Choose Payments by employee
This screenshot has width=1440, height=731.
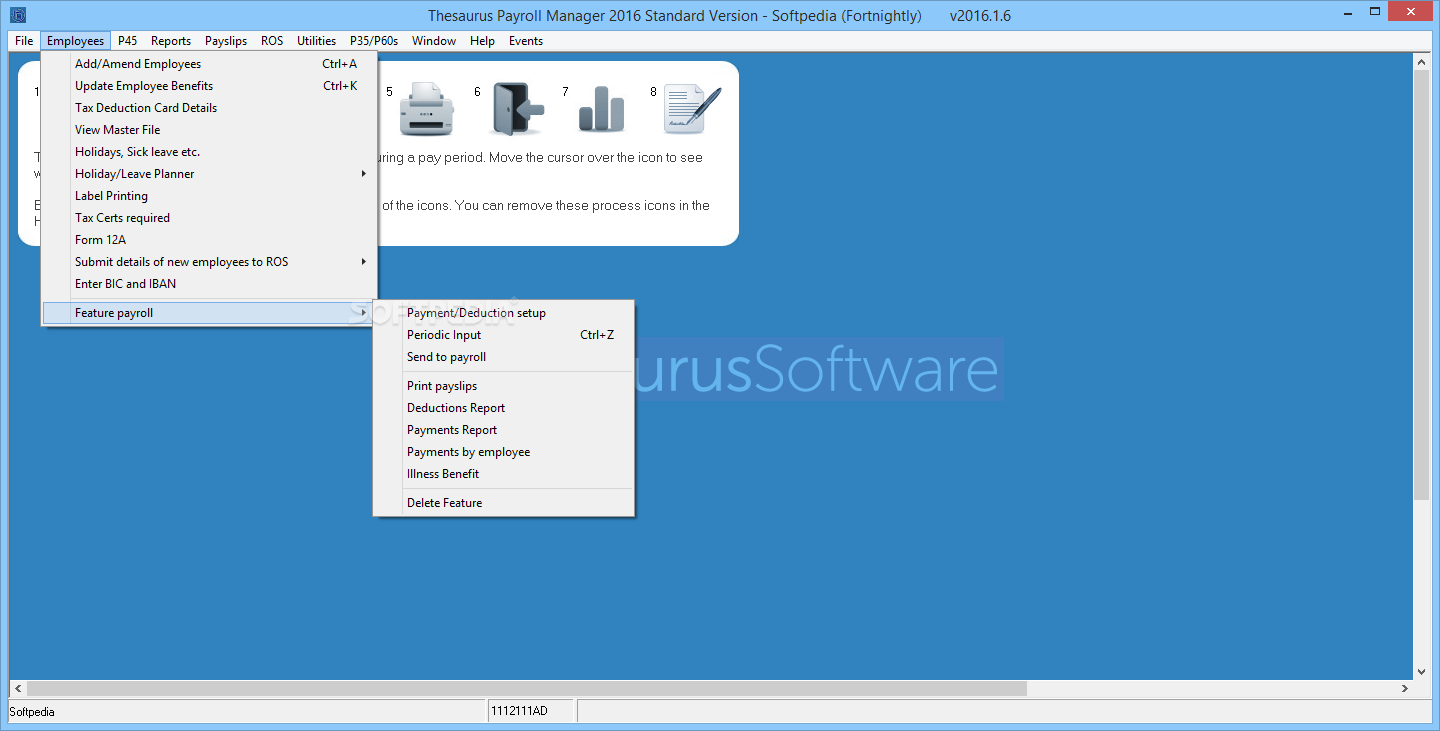[504, 452]
